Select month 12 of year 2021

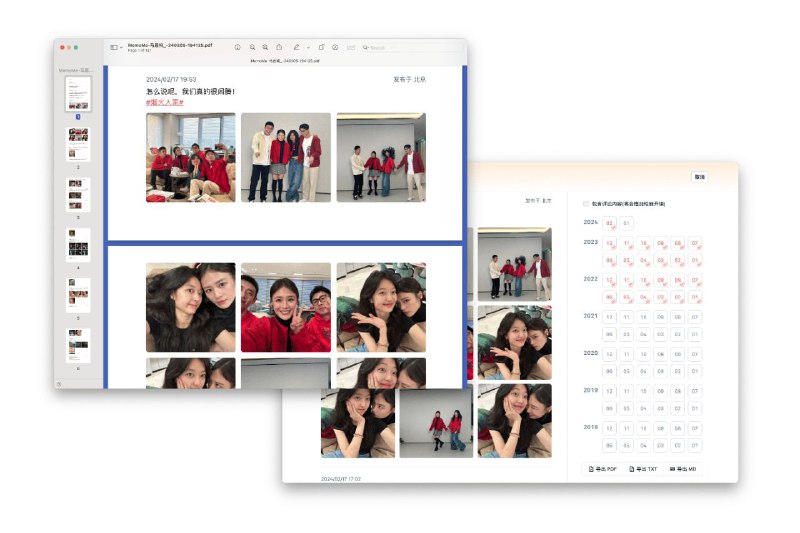(609, 317)
